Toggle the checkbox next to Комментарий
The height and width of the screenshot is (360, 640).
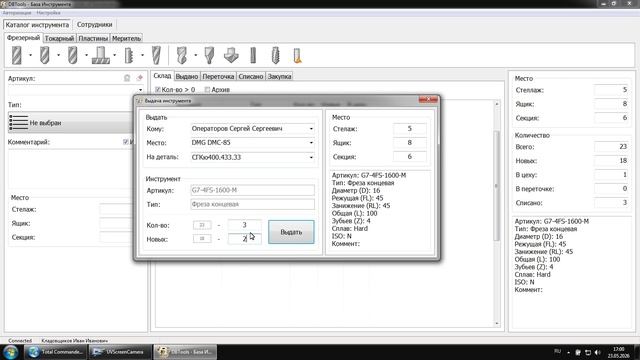[126, 142]
